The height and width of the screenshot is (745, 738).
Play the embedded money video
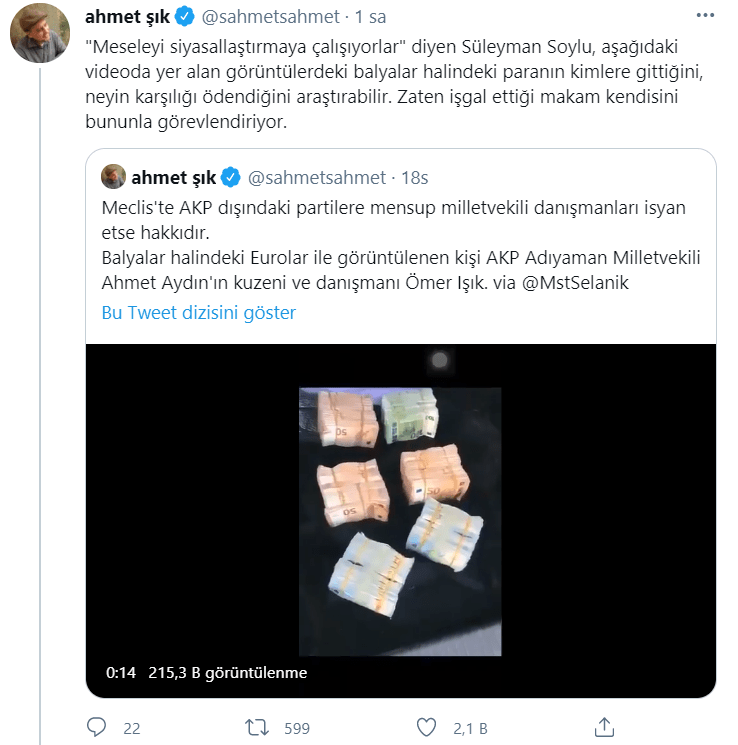[x=401, y=521]
